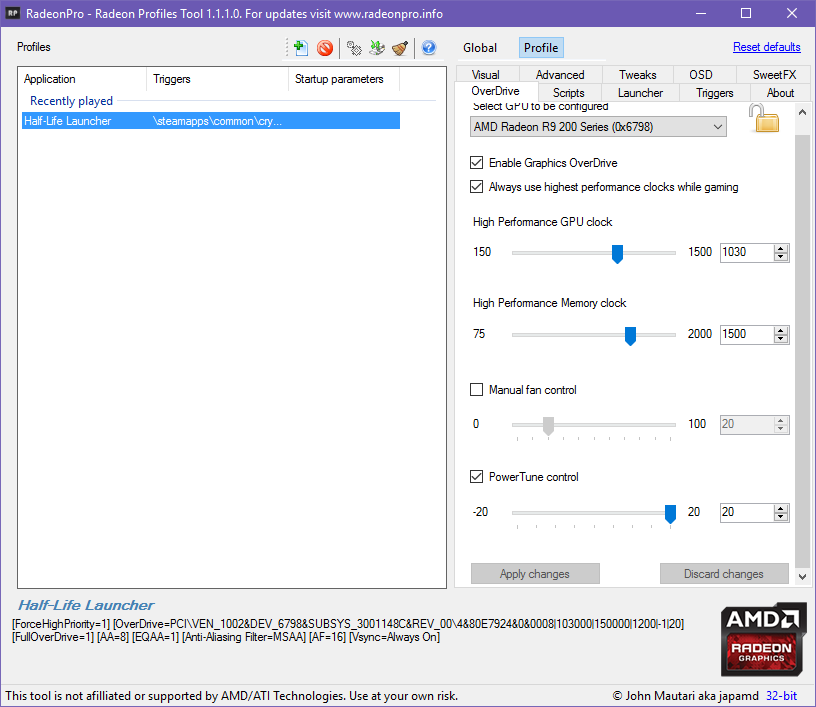Open the Scripts tab
The width and height of the screenshot is (816, 707).
[x=569, y=93]
